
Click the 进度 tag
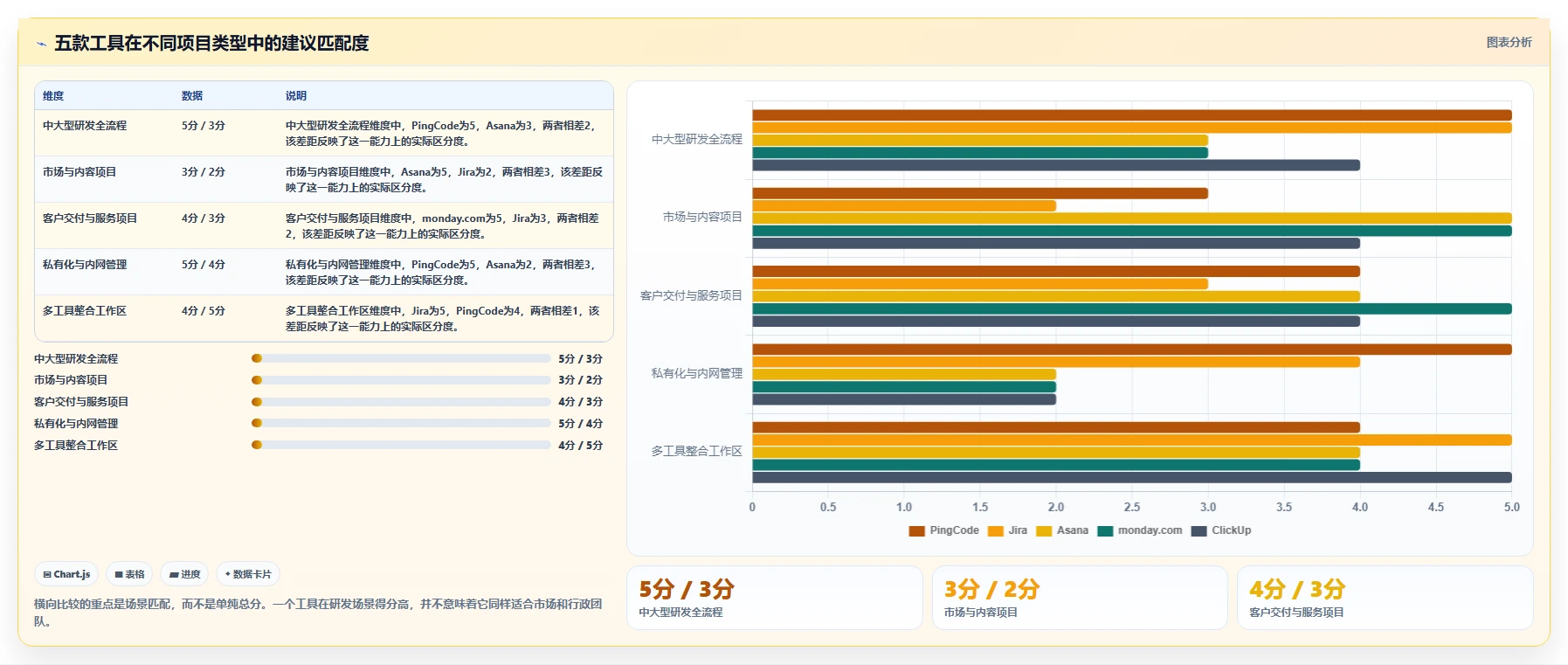tap(184, 574)
